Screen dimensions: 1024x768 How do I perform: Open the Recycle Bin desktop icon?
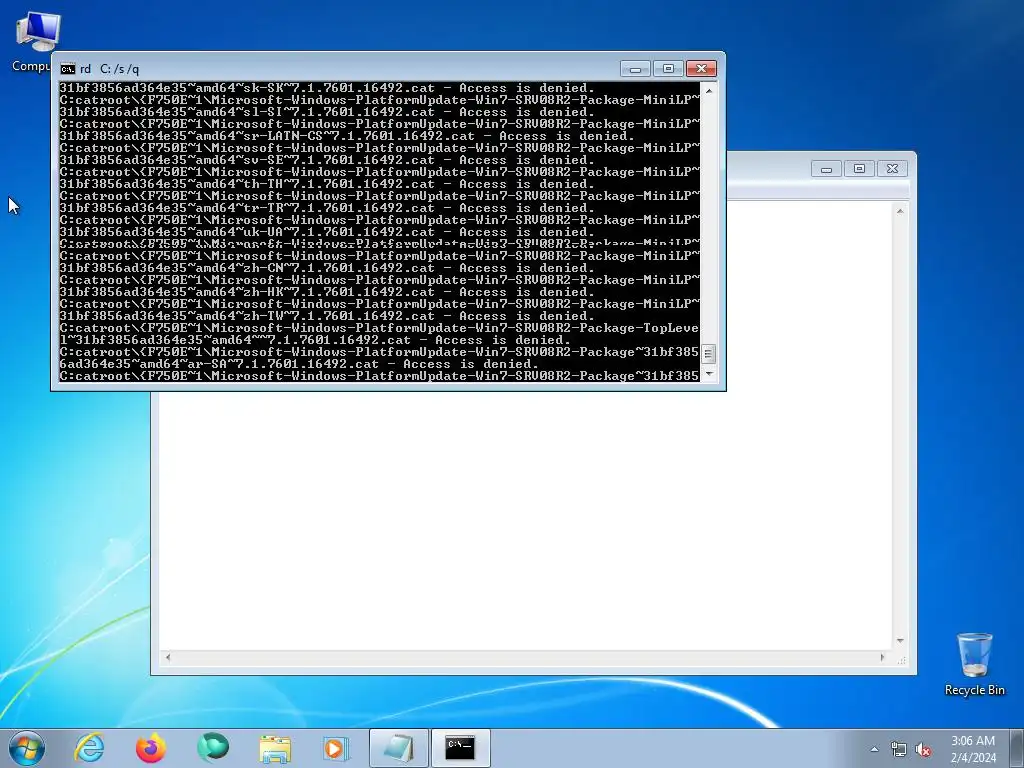[974, 664]
